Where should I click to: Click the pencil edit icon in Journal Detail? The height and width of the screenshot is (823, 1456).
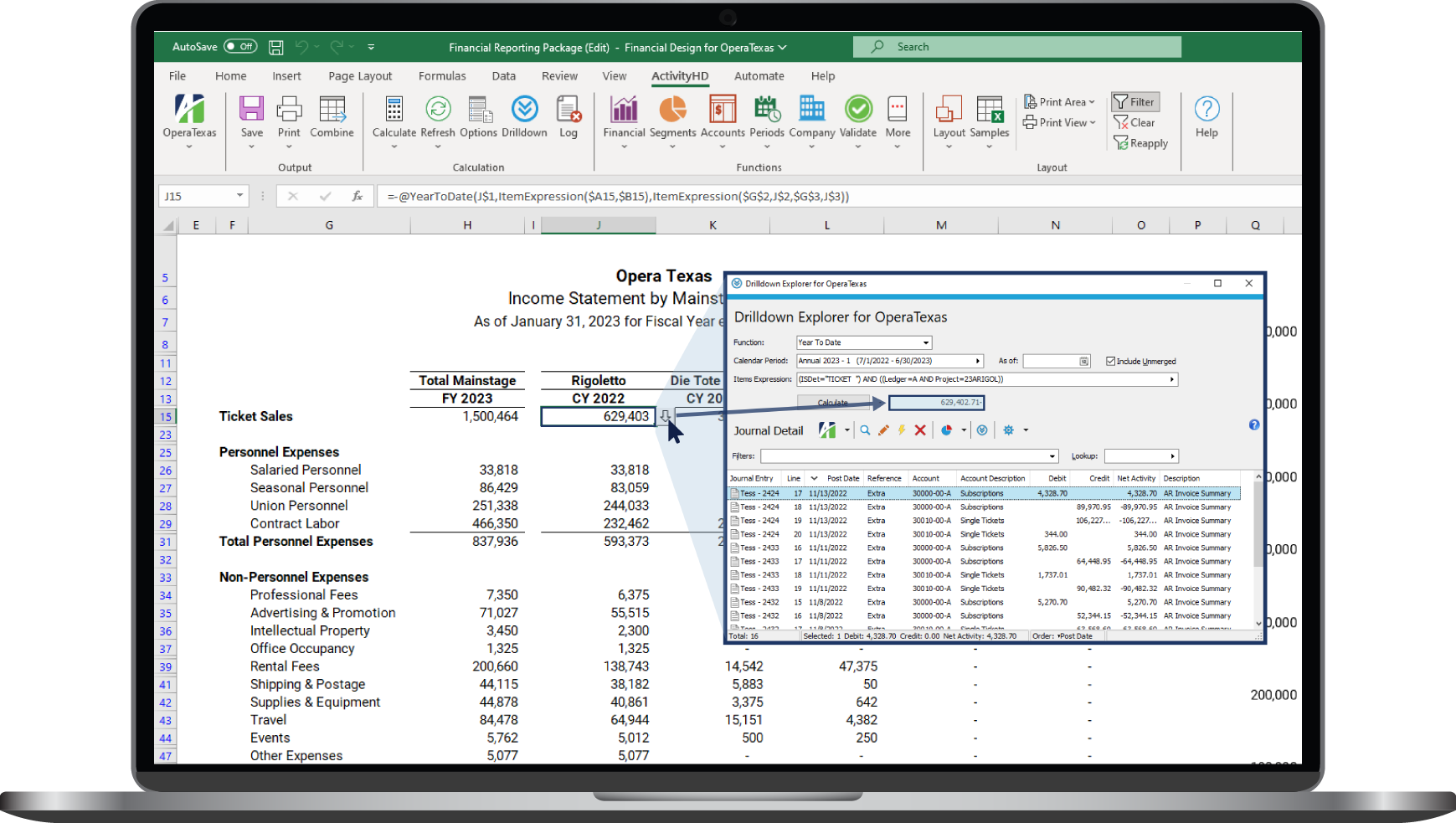pyautogui.click(x=883, y=430)
